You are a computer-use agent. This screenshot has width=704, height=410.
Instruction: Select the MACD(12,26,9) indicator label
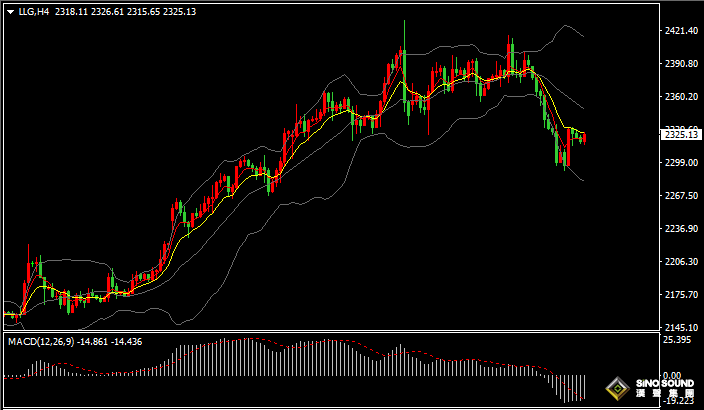pyautogui.click(x=47, y=342)
